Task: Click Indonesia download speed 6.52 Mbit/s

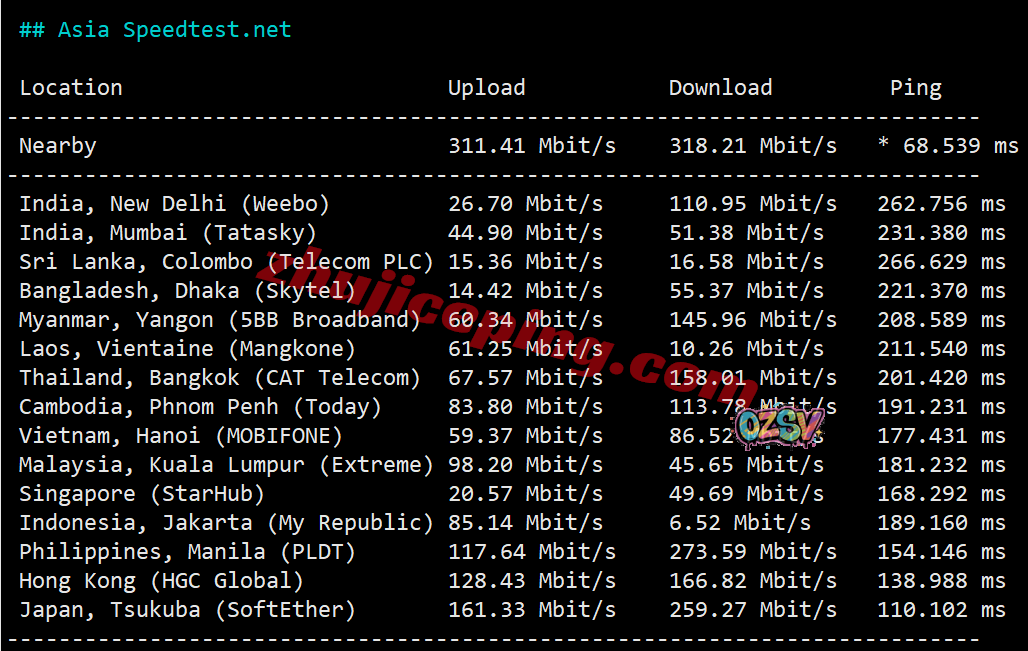Action: click(740, 523)
